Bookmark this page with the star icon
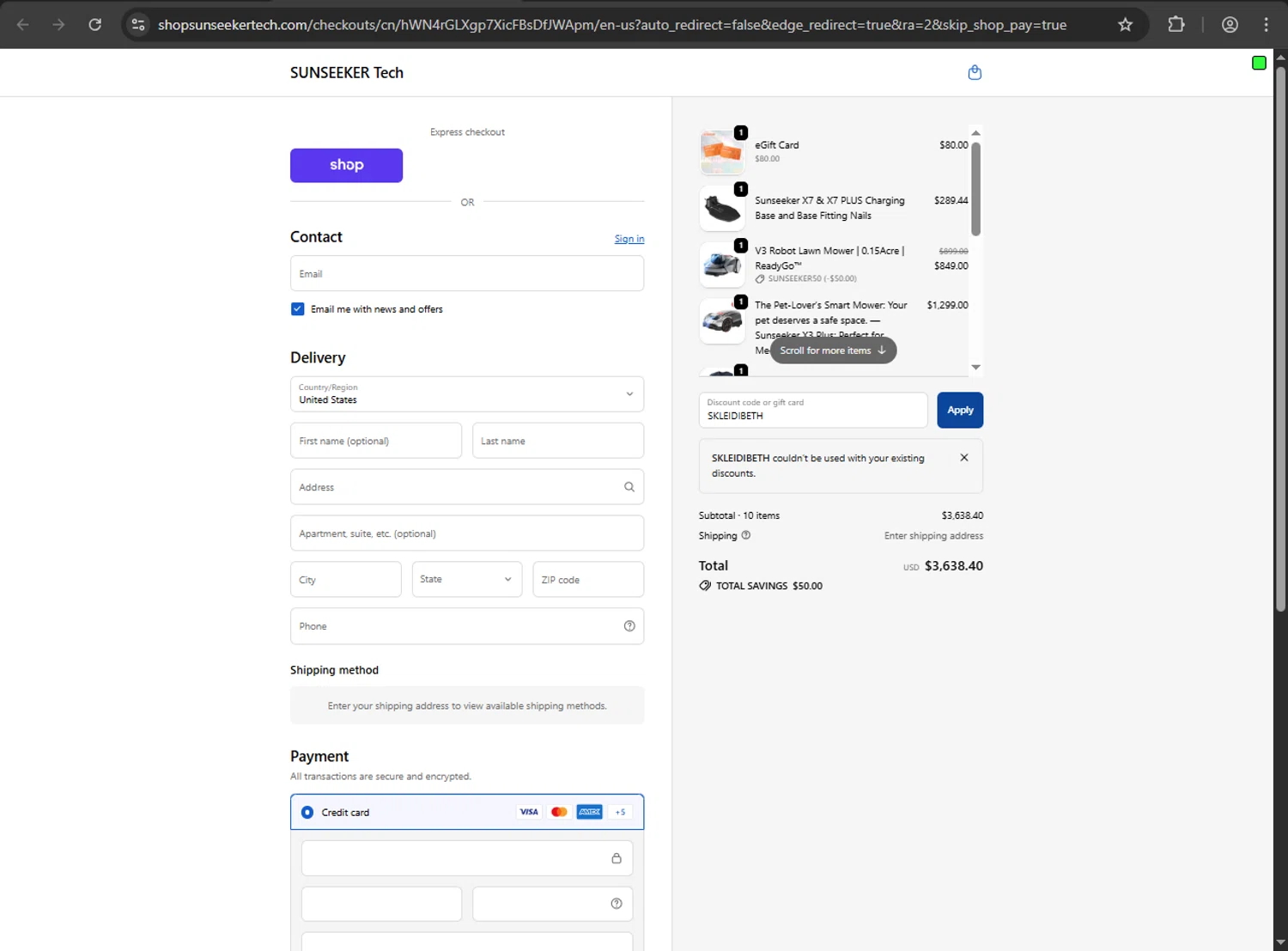 (x=1125, y=25)
